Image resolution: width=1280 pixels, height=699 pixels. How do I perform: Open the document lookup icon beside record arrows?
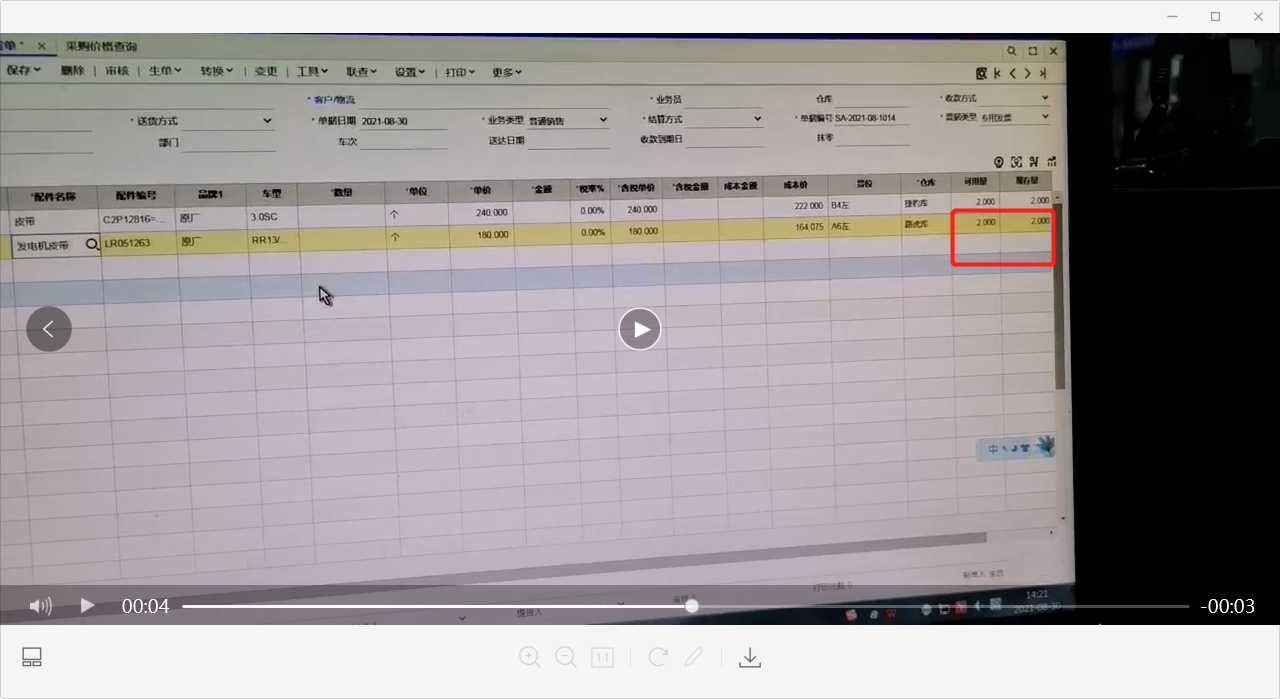(x=982, y=73)
